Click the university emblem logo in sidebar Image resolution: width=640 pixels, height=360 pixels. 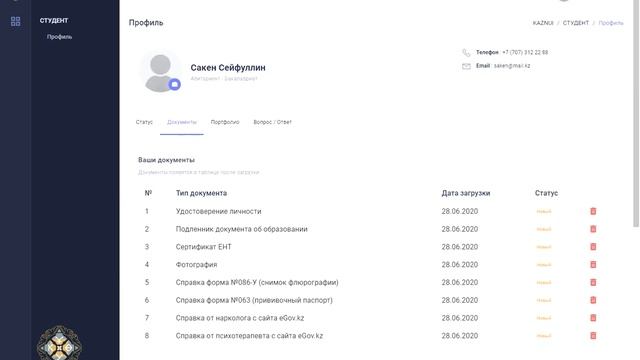point(59,343)
